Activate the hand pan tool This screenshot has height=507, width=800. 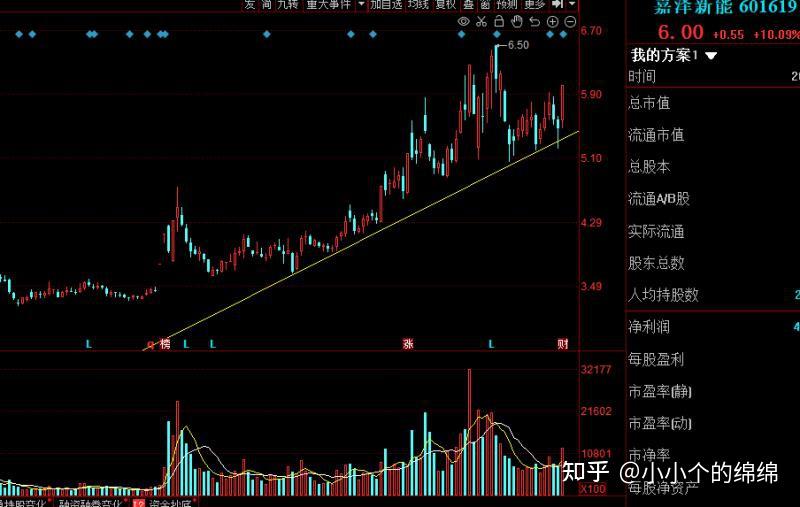(x=516, y=21)
